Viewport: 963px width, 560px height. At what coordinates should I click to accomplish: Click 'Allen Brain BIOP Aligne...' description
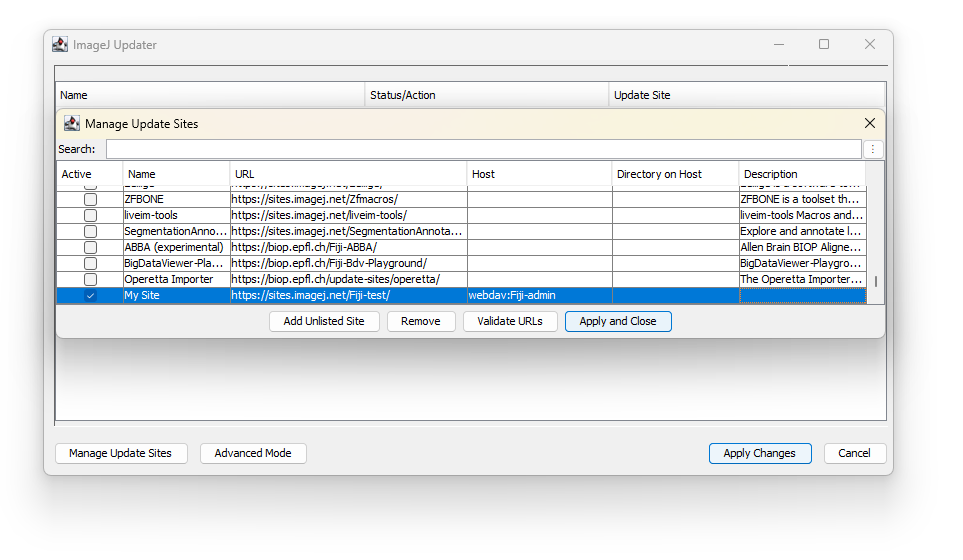tap(803, 247)
